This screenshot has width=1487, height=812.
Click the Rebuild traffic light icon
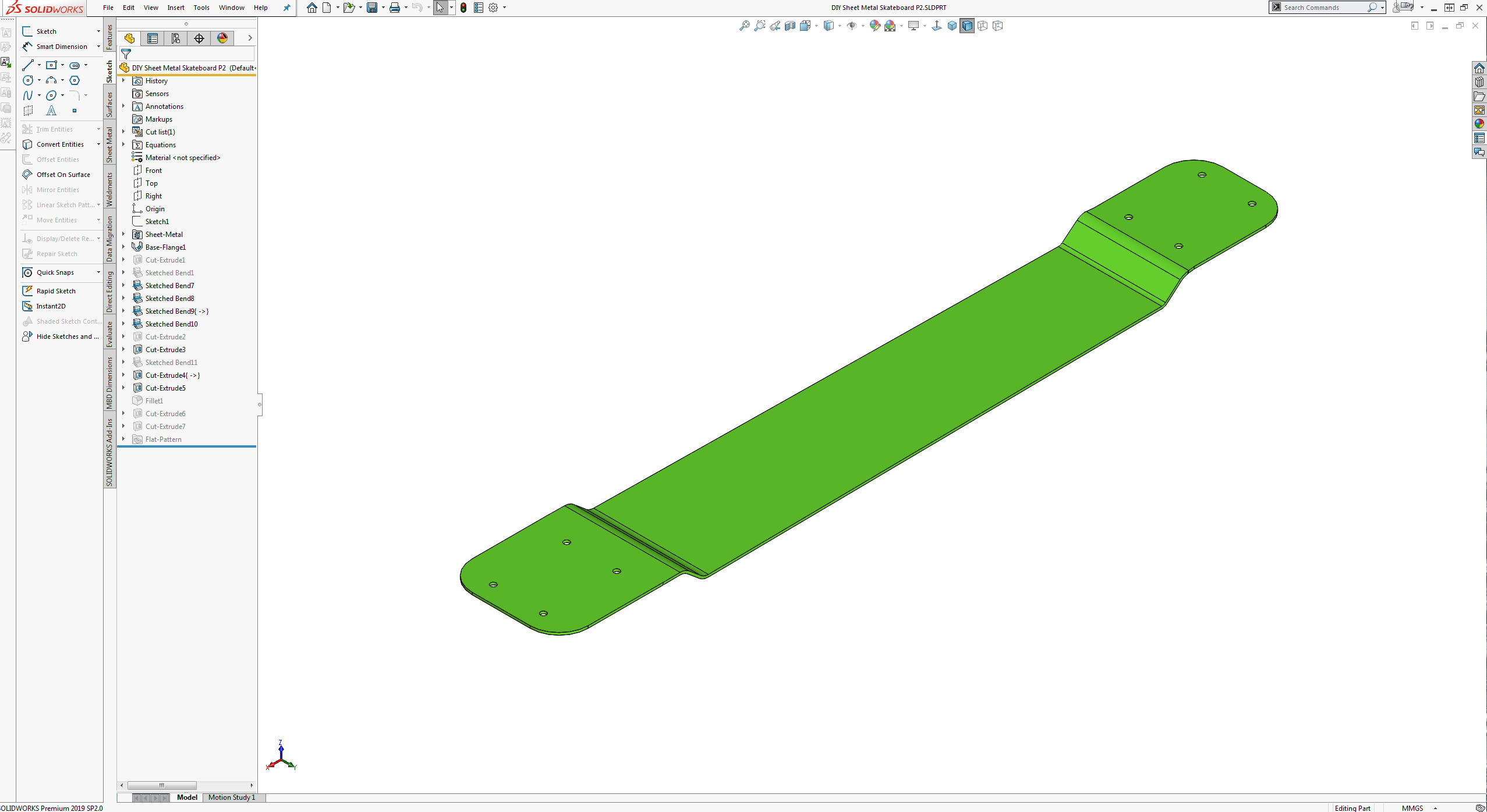coord(463,8)
